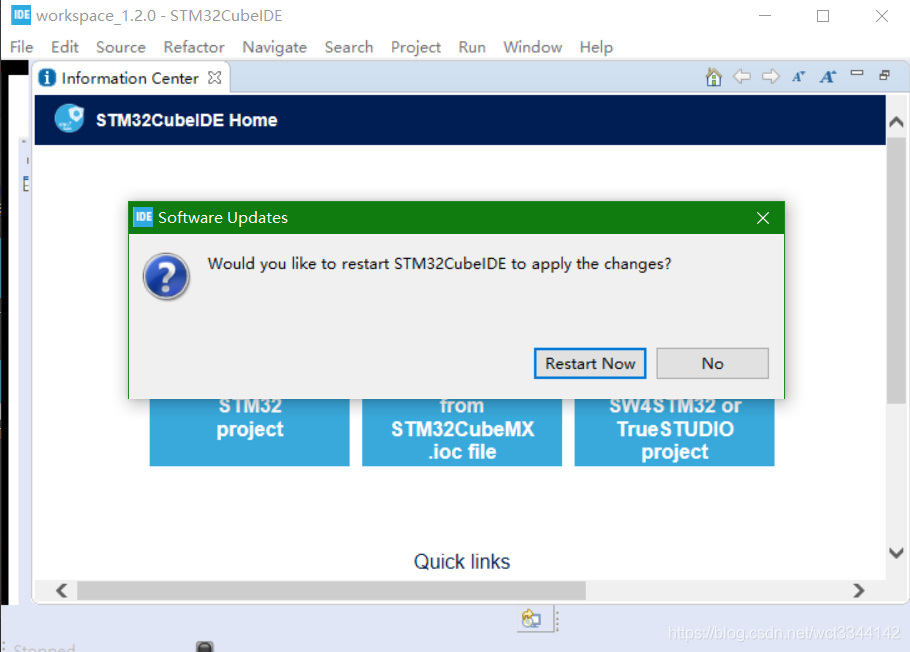Viewport: 910px width, 652px height.
Task: Go forward with the right arrow icon
Action: point(771,77)
